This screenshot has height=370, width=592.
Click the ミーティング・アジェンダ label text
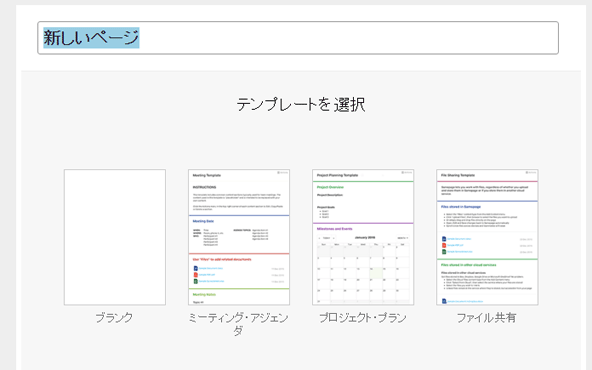point(239,324)
